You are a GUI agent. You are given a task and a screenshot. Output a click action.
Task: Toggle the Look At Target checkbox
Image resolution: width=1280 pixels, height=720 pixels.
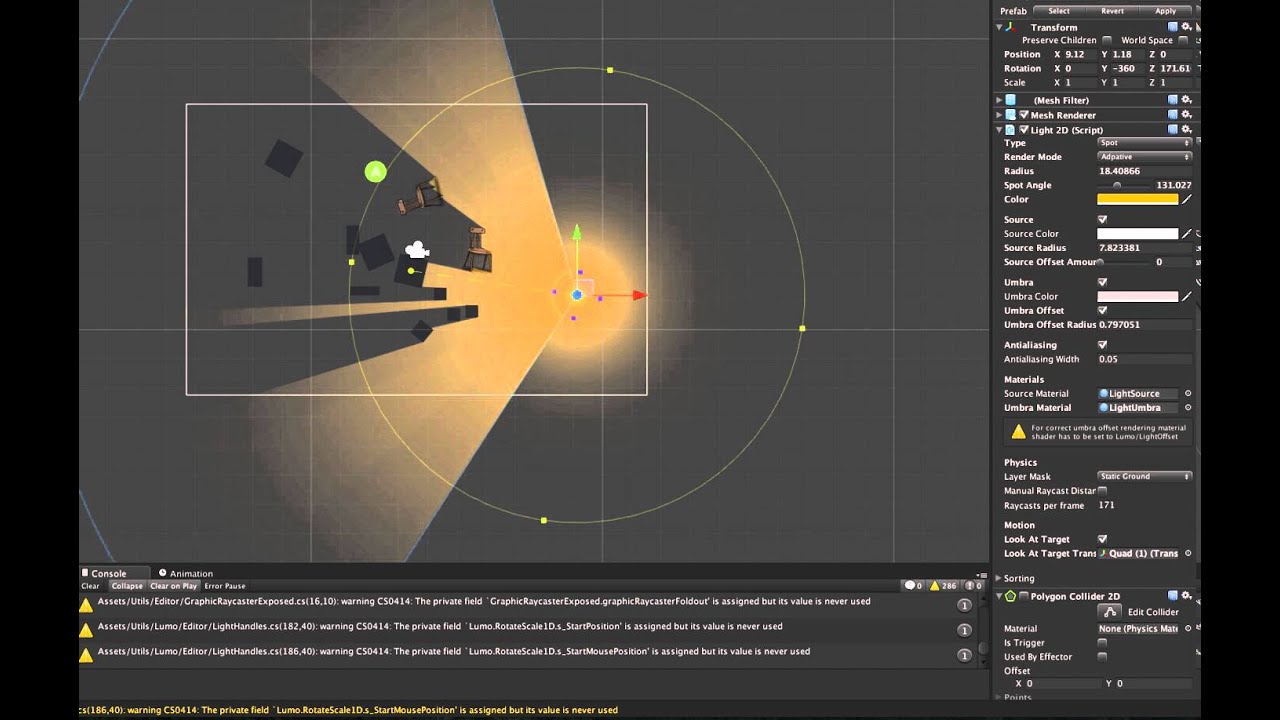[x=1102, y=538]
